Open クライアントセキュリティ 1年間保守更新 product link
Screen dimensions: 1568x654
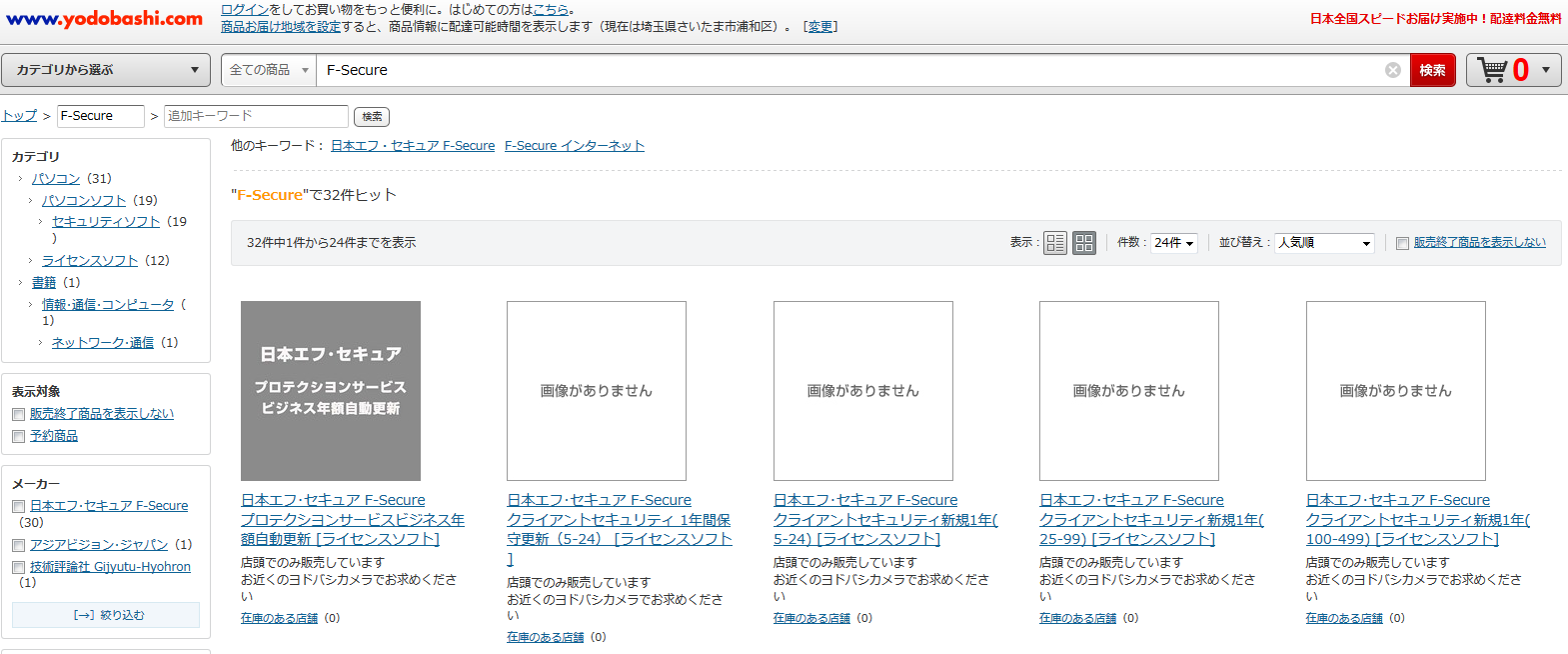(620, 529)
